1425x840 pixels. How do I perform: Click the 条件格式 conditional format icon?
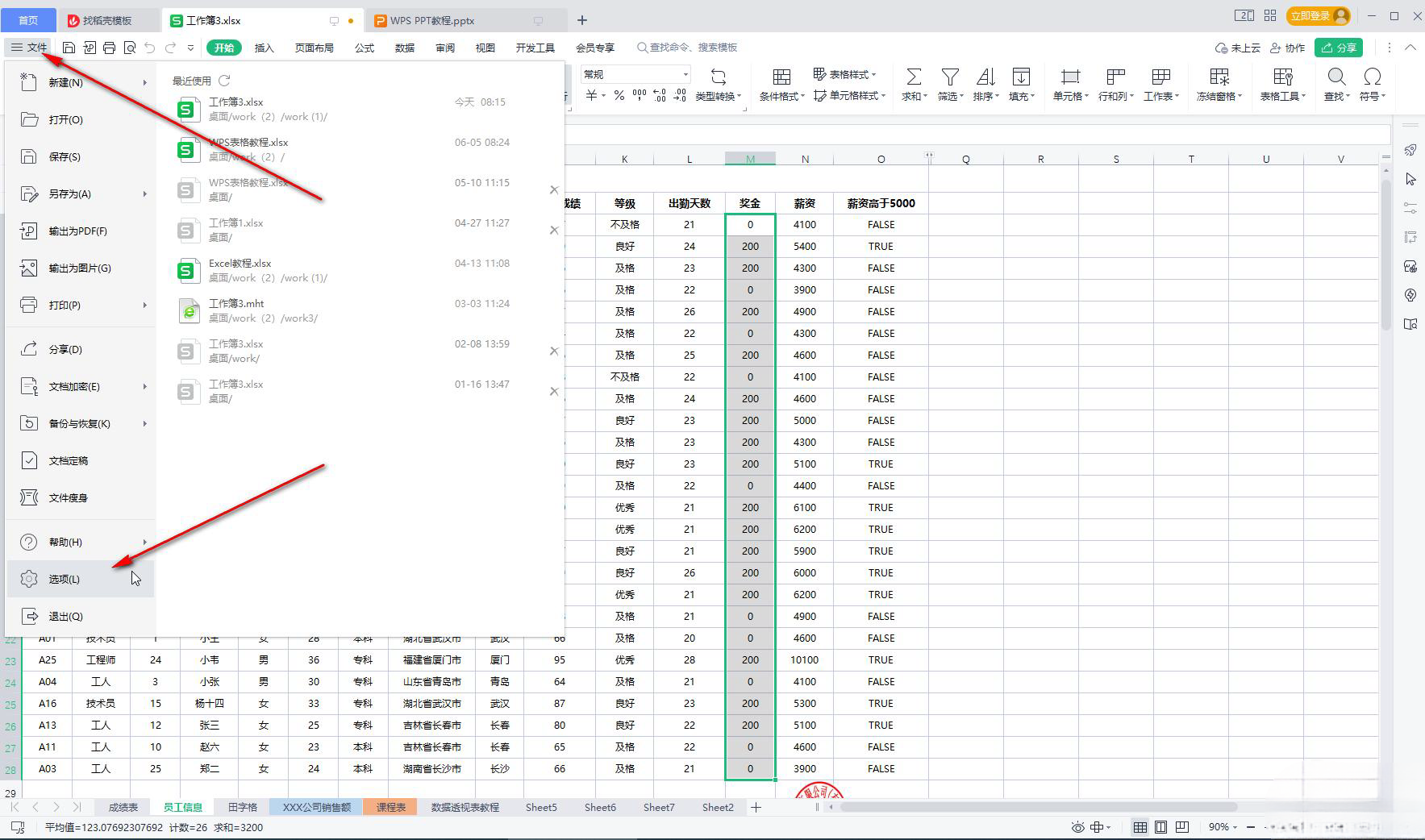781,77
